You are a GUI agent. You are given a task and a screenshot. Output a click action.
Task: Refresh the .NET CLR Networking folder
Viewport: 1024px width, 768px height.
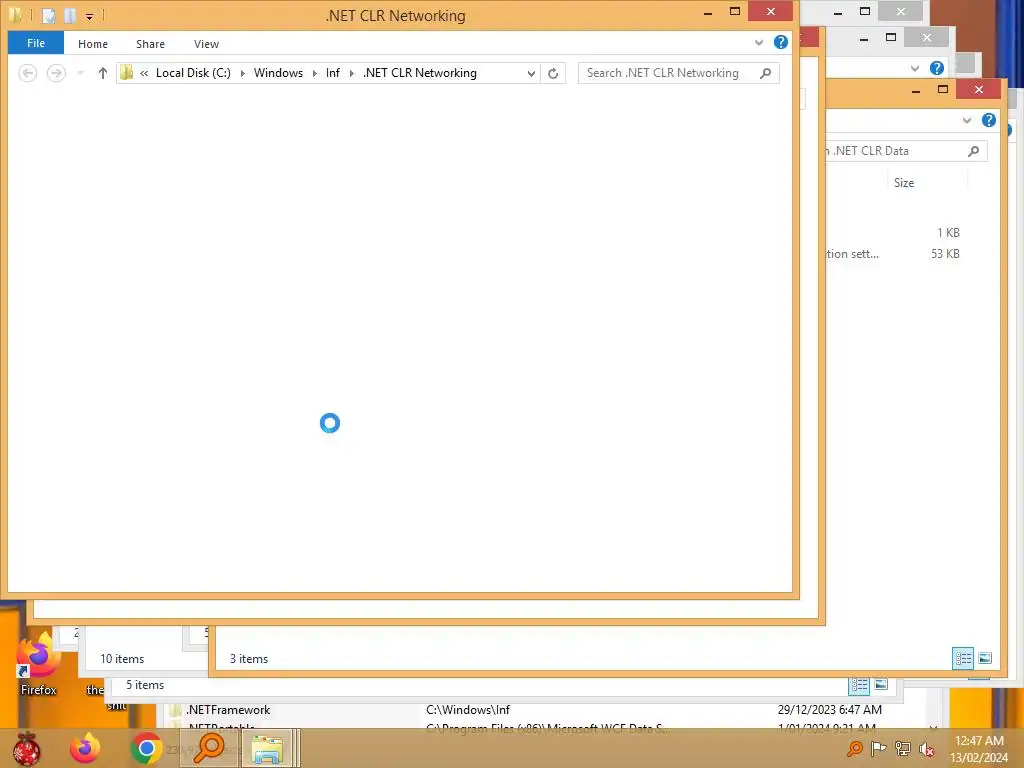point(553,73)
